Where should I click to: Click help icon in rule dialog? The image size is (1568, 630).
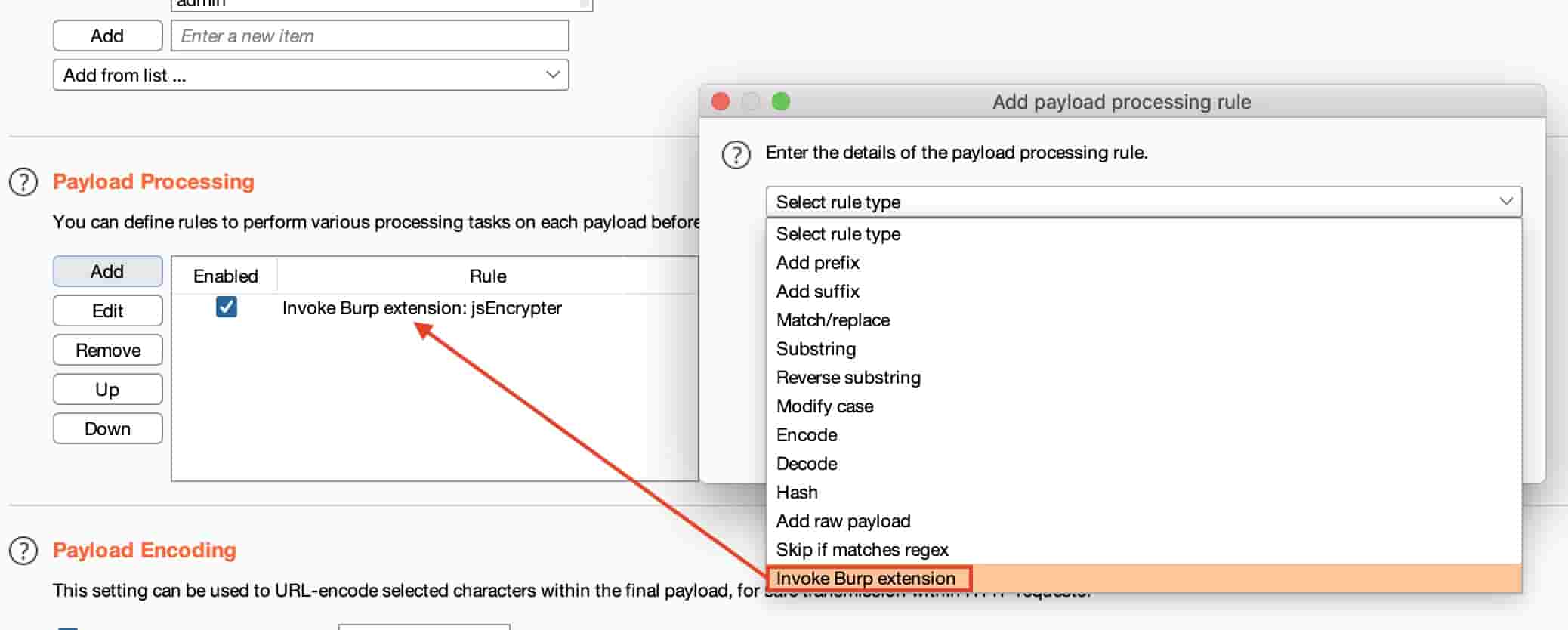(736, 155)
